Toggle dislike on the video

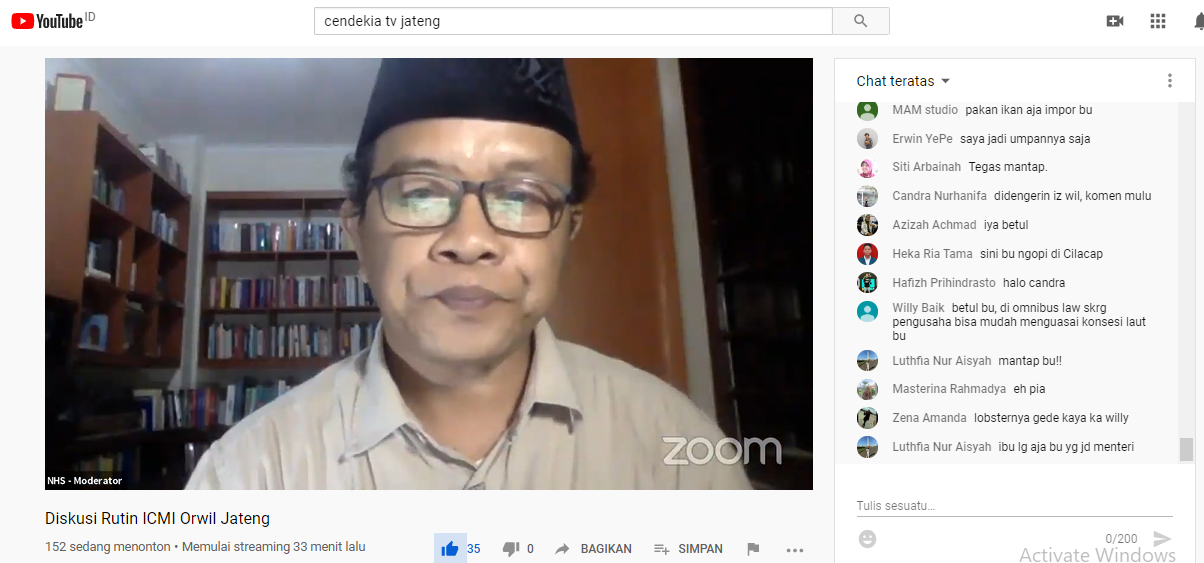511,549
